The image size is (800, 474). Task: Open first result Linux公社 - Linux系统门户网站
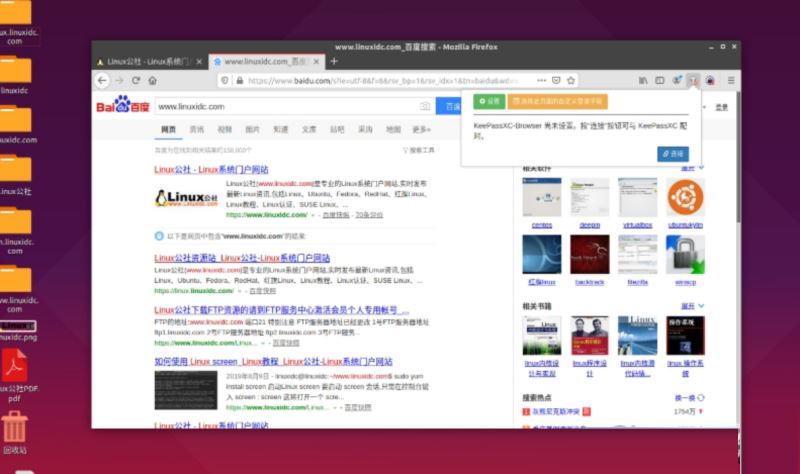(211, 169)
